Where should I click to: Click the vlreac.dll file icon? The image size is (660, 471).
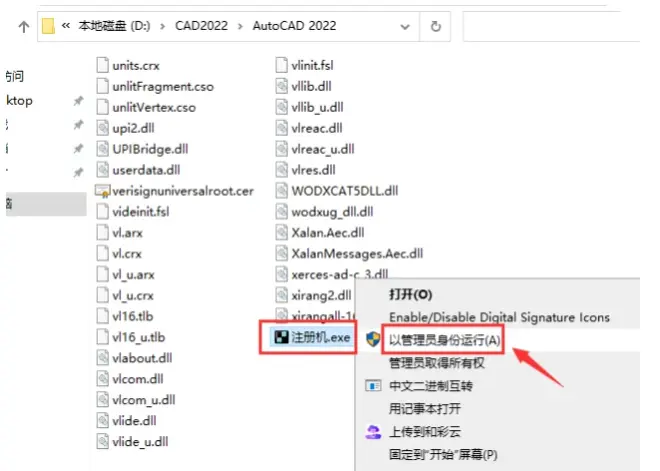[281, 128]
